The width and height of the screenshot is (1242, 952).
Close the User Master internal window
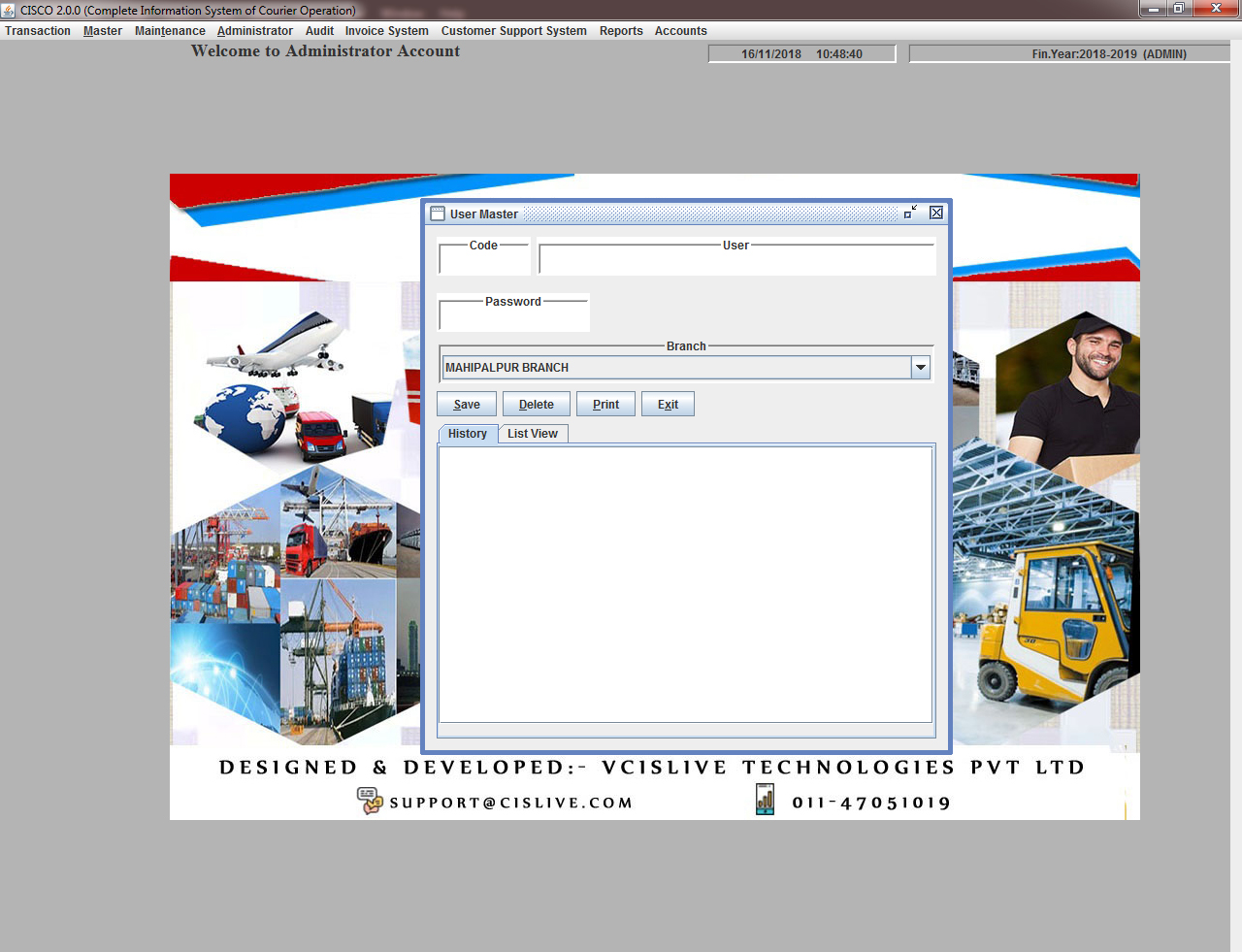click(936, 213)
